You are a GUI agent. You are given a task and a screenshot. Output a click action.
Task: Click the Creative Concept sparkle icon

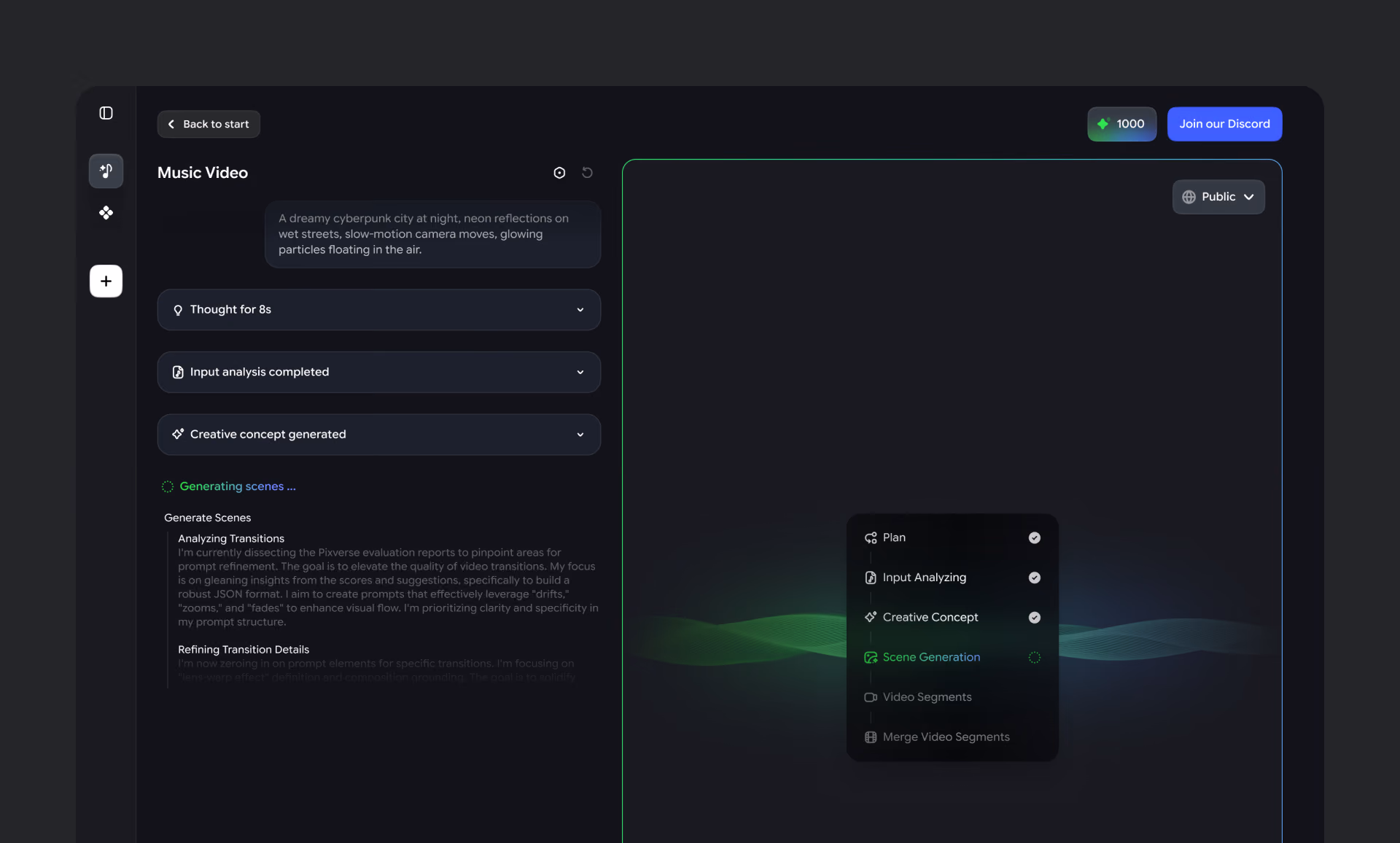pyautogui.click(x=871, y=617)
